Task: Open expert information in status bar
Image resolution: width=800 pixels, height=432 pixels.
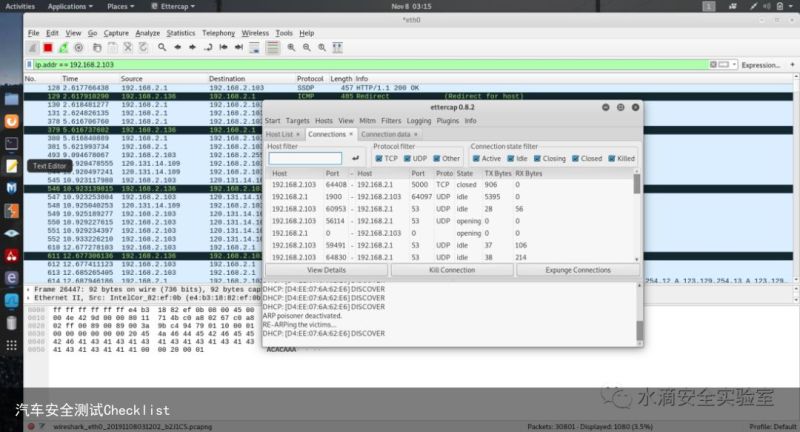Action: [x=31, y=426]
